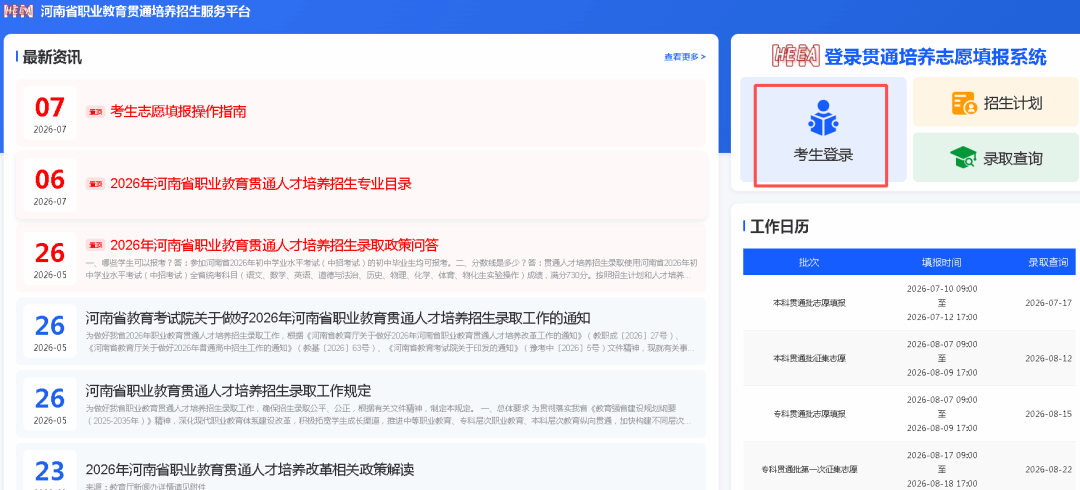1080x490 pixels.
Task: Click the 本科贯通批征集志愿 row
Action: pyautogui.click(x=909, y=358)
